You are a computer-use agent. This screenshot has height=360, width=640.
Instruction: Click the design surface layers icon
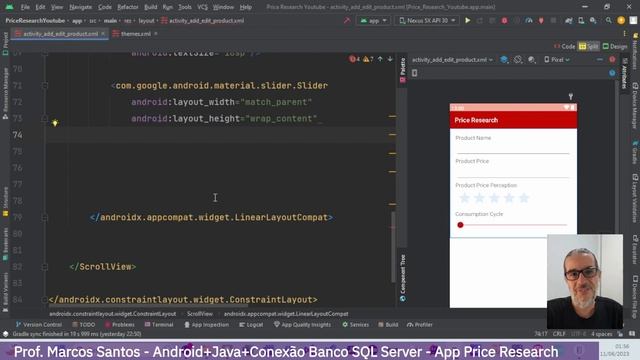tap(504, 60)
